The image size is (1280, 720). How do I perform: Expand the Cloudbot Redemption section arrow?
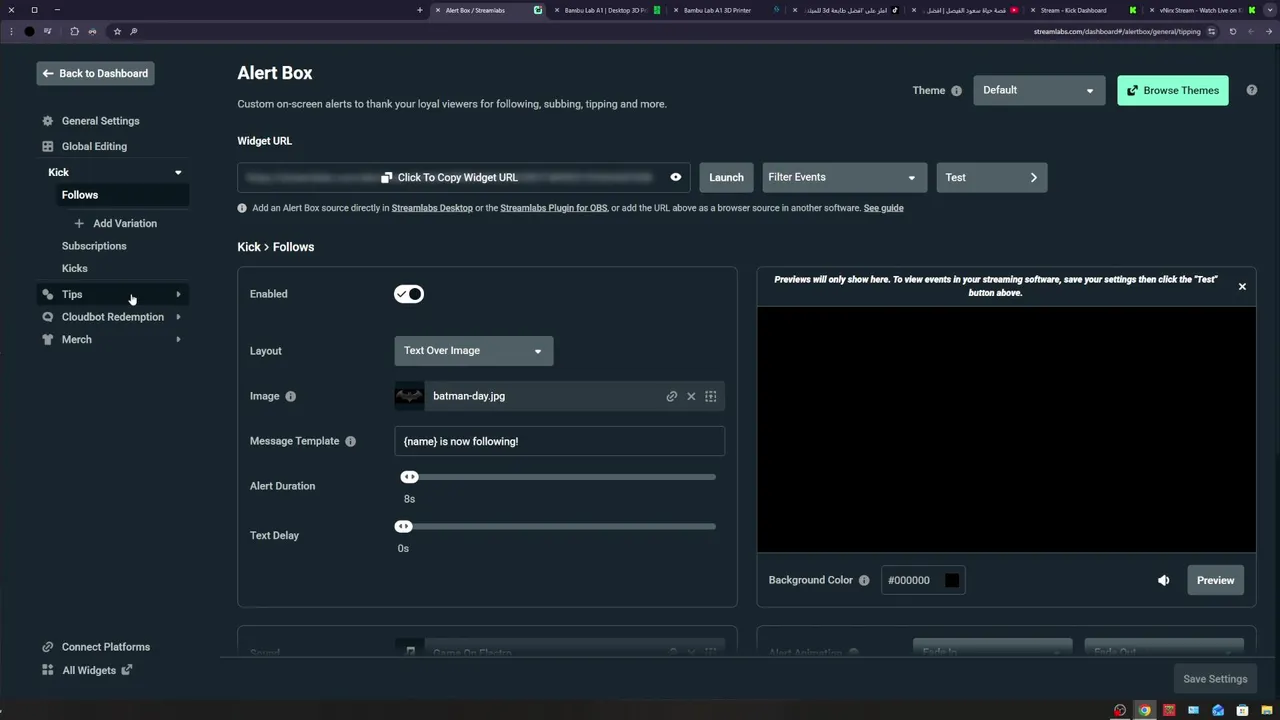[x=178, y=317]
